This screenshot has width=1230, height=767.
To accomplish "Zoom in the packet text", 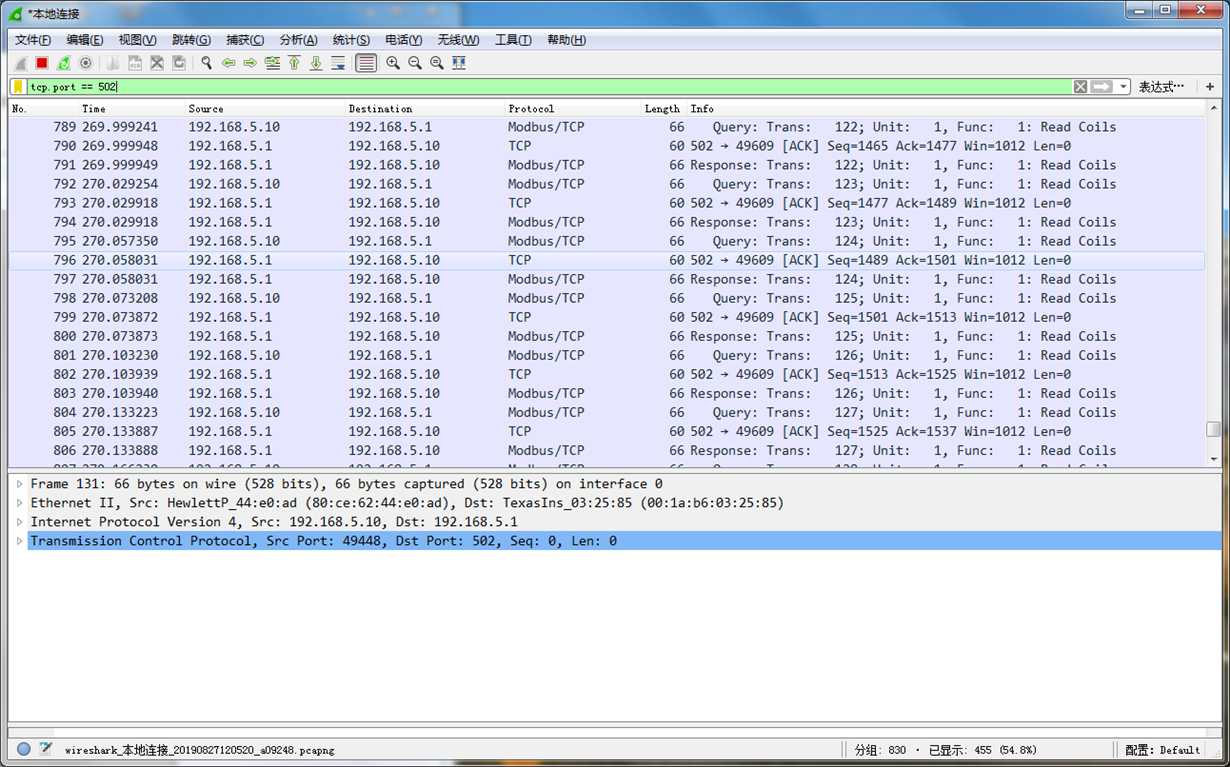I will click(x=393, y=63).
